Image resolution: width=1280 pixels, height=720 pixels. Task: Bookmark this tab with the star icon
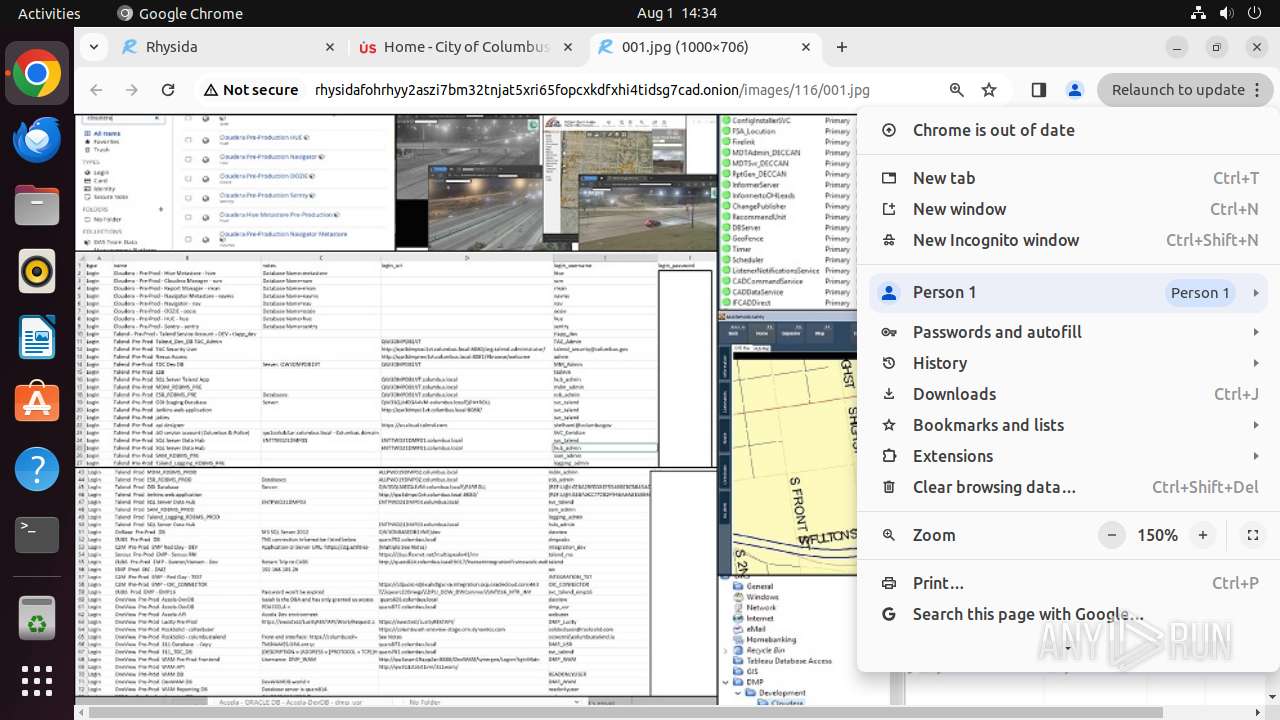point(989,90)
